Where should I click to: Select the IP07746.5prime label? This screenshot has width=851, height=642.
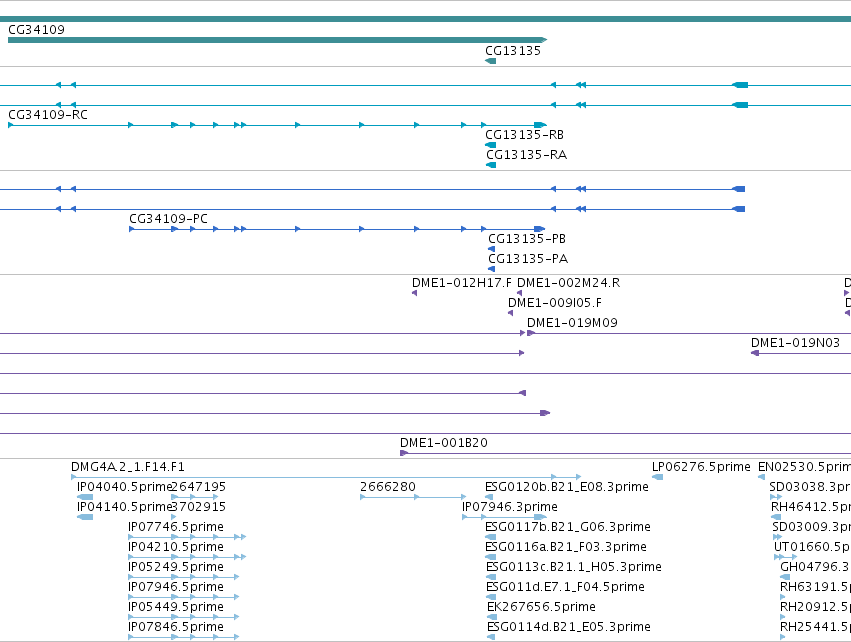pyautogui.click(x=176, y=527)
